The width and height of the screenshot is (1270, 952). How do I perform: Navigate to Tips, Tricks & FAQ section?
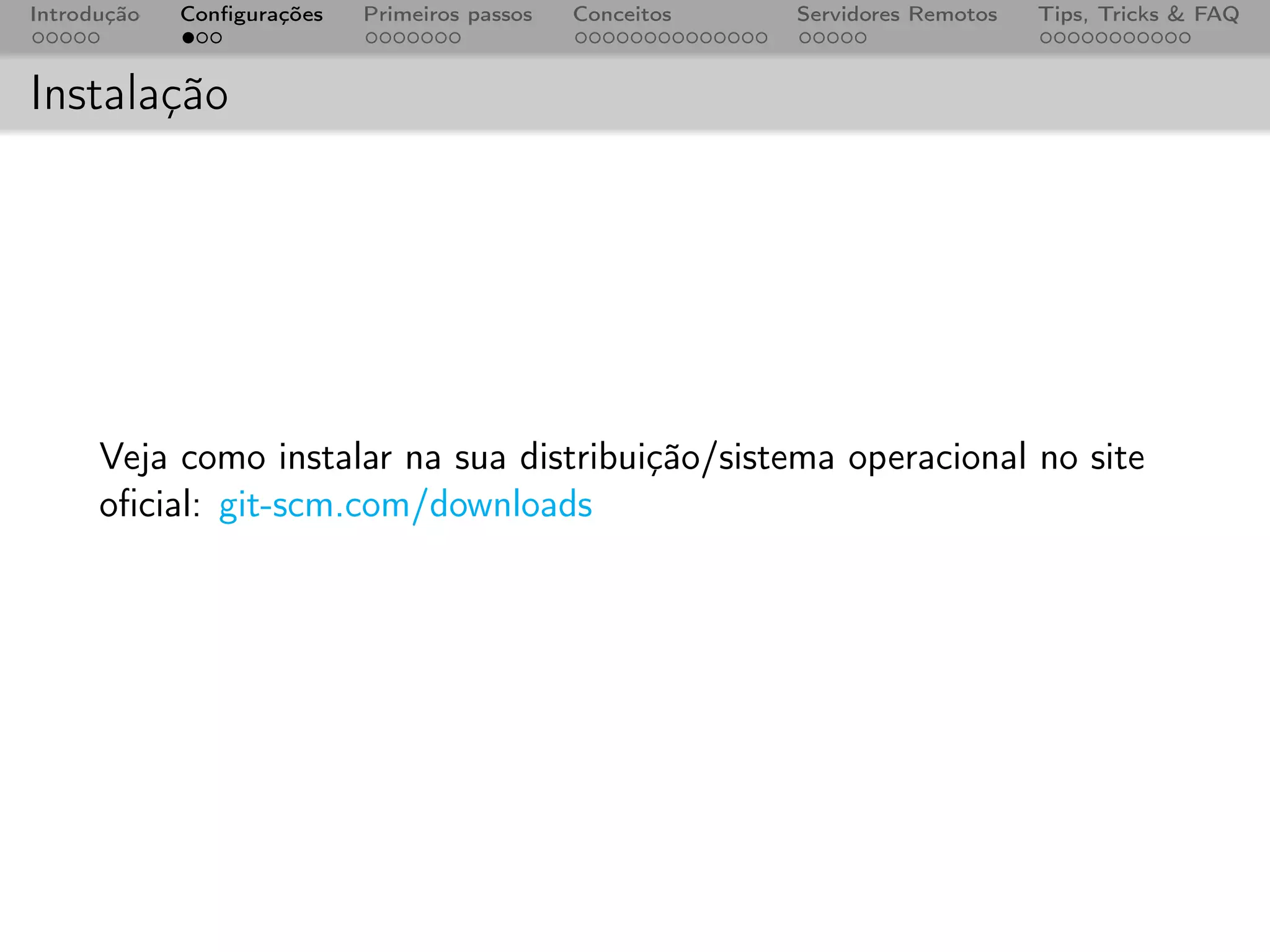point(1139,14)
